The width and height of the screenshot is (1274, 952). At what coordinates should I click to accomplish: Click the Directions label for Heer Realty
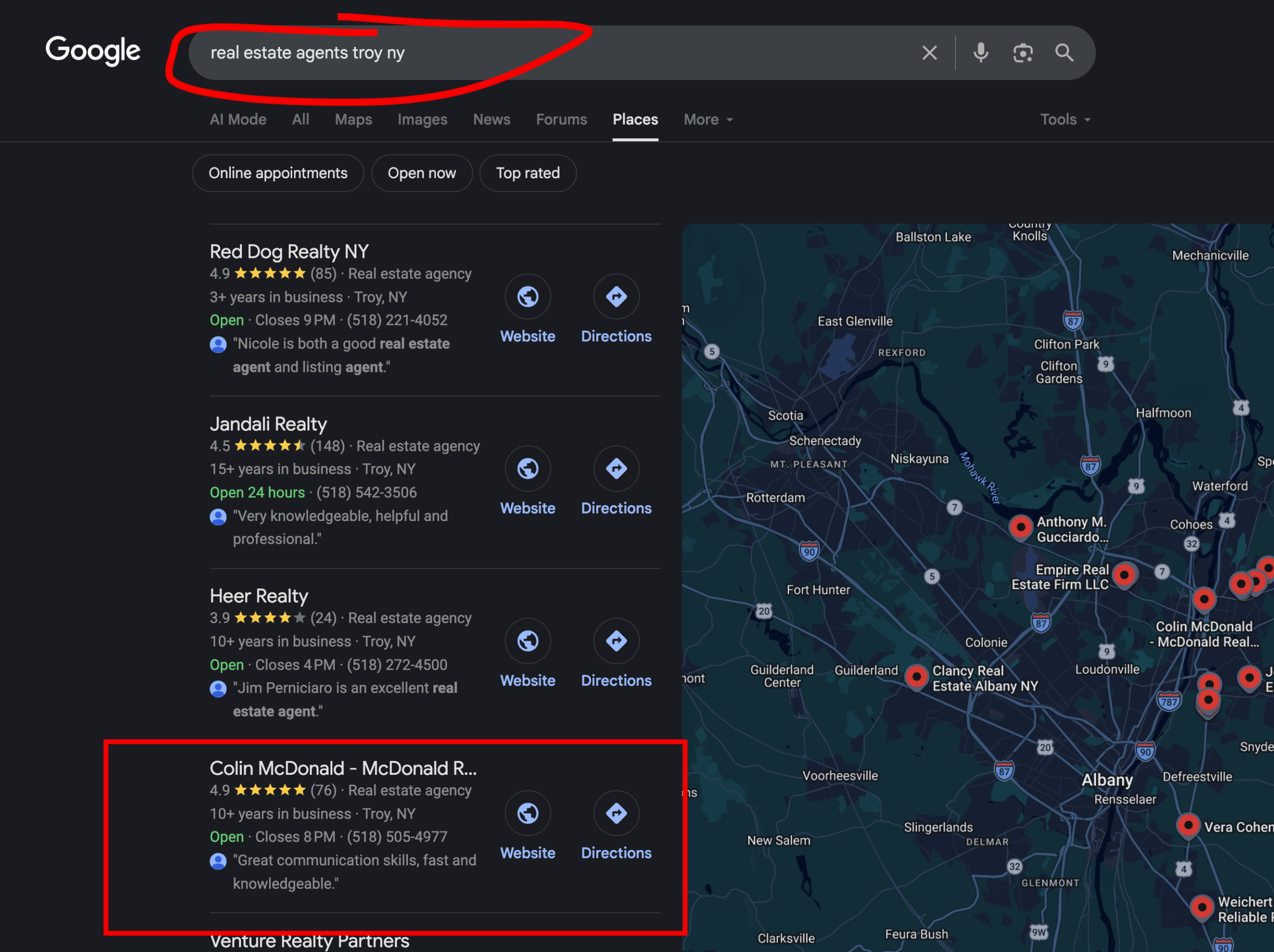tap(616, 680)
